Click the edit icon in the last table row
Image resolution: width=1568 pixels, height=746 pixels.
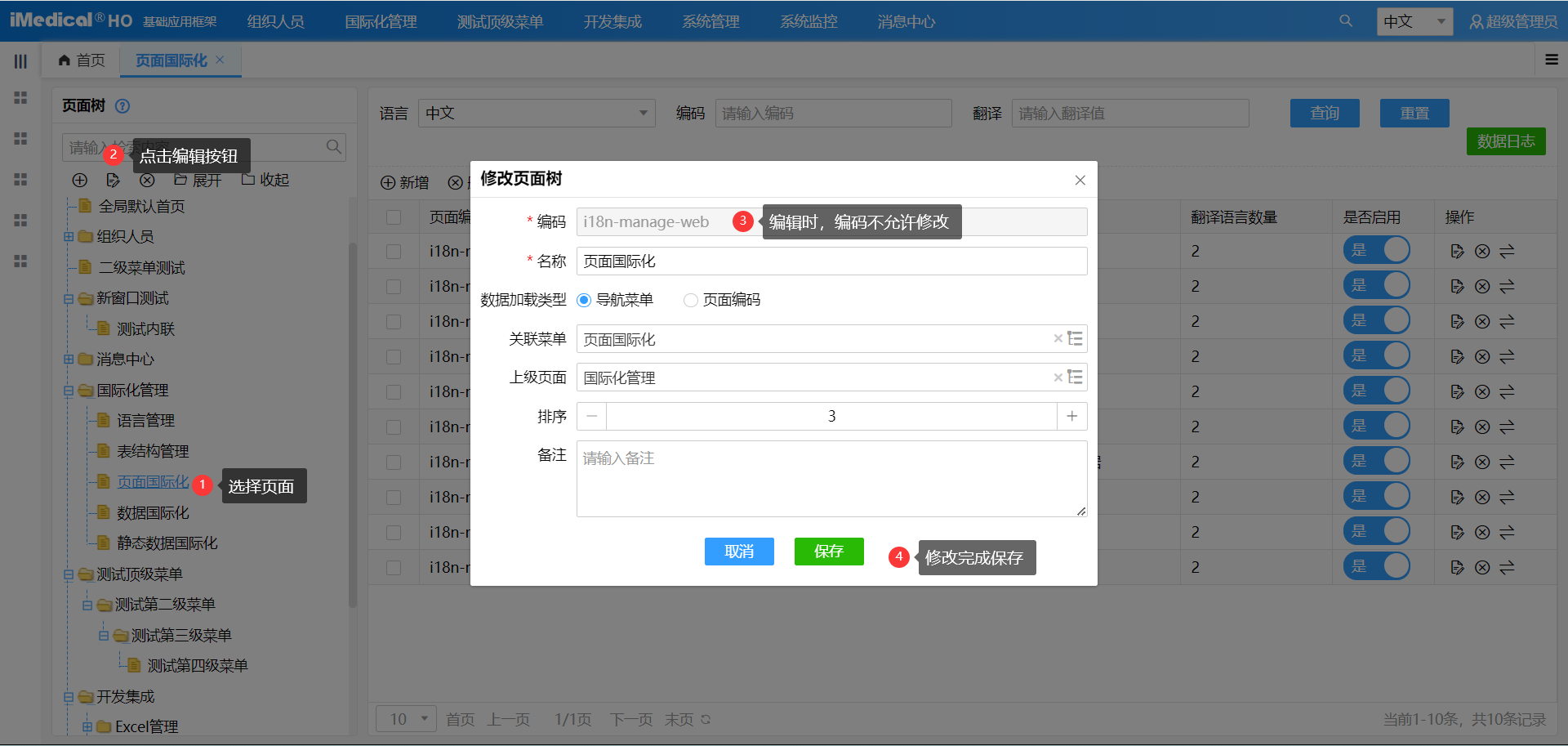coord(1457,567)
